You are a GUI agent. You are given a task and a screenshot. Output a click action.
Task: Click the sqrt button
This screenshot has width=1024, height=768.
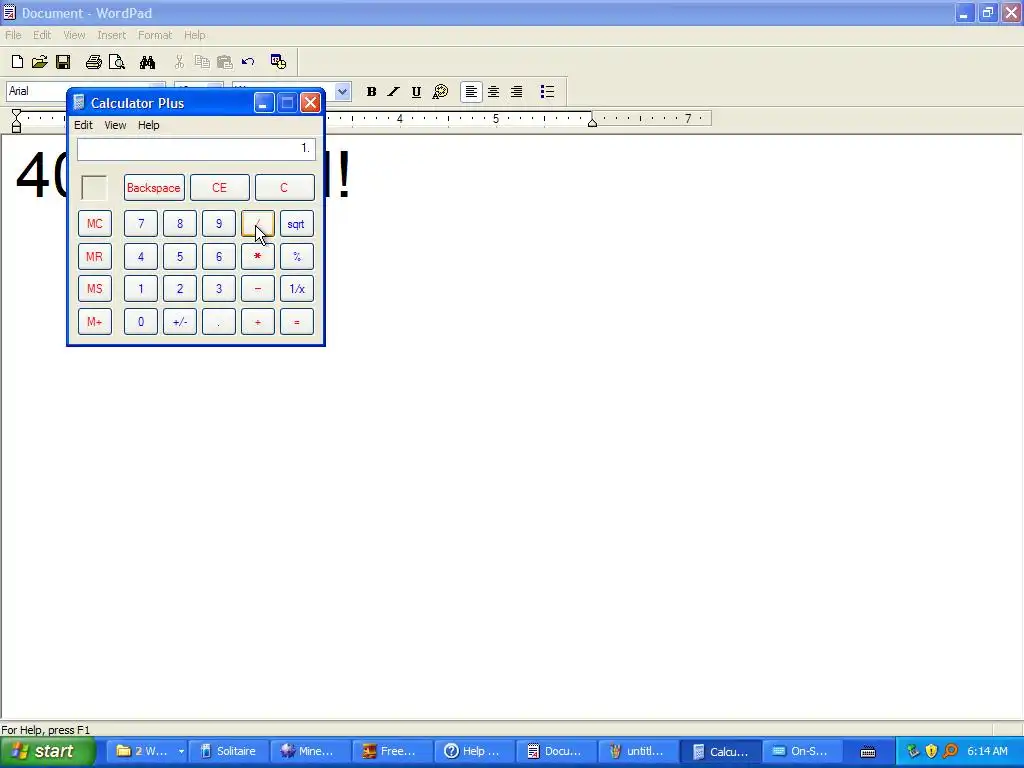coord(296,224)
